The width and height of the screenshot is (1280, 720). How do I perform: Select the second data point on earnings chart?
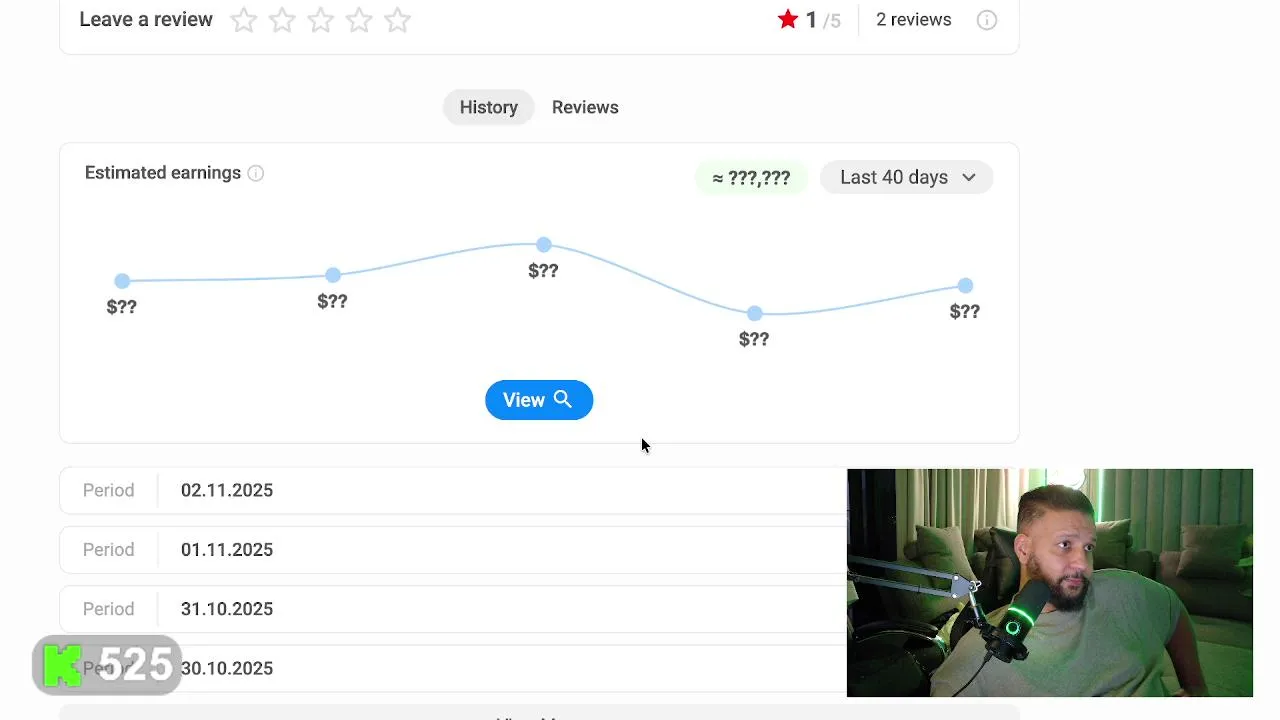(x=333, y=275)
